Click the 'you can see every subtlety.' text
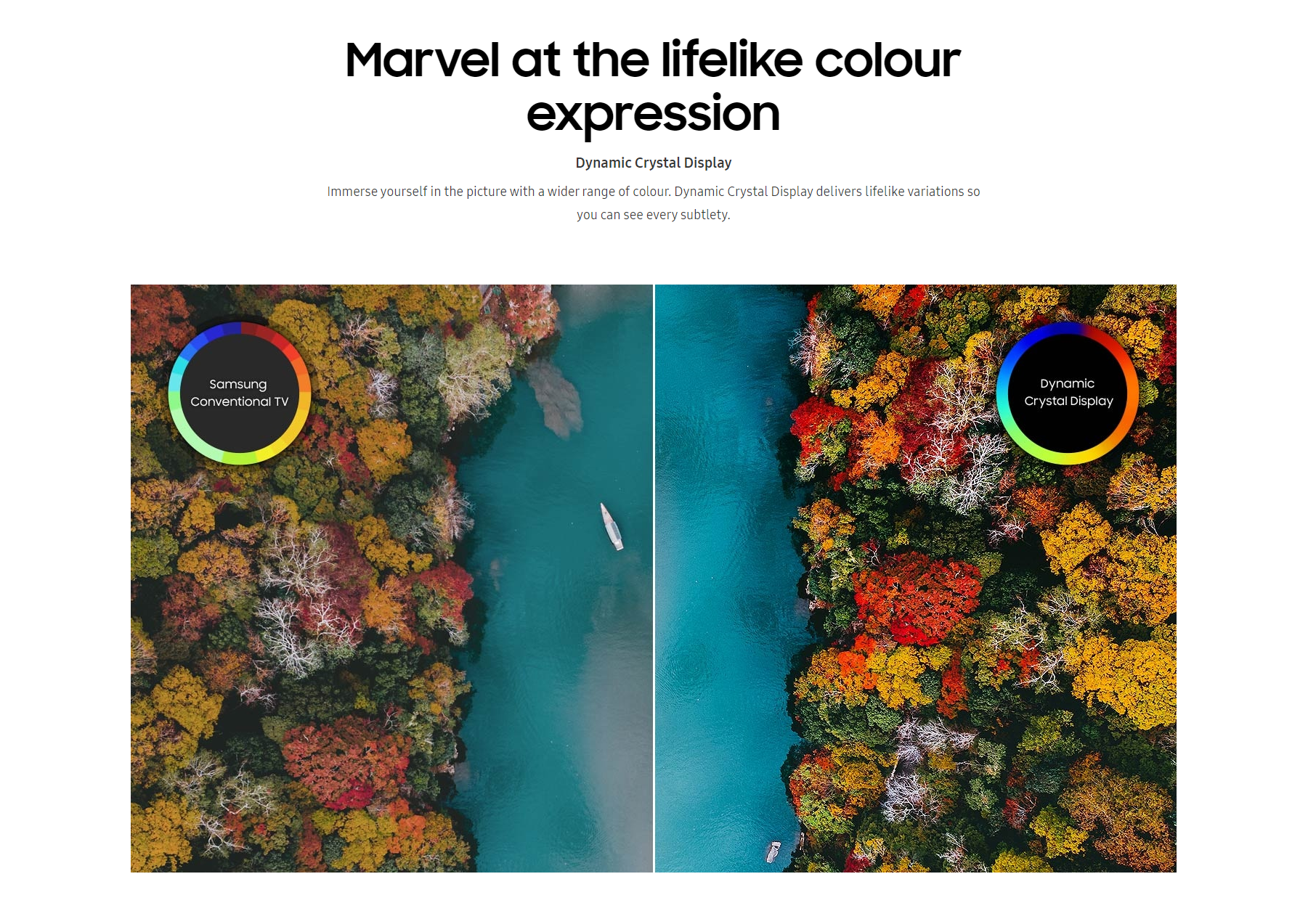 [653, 215]
